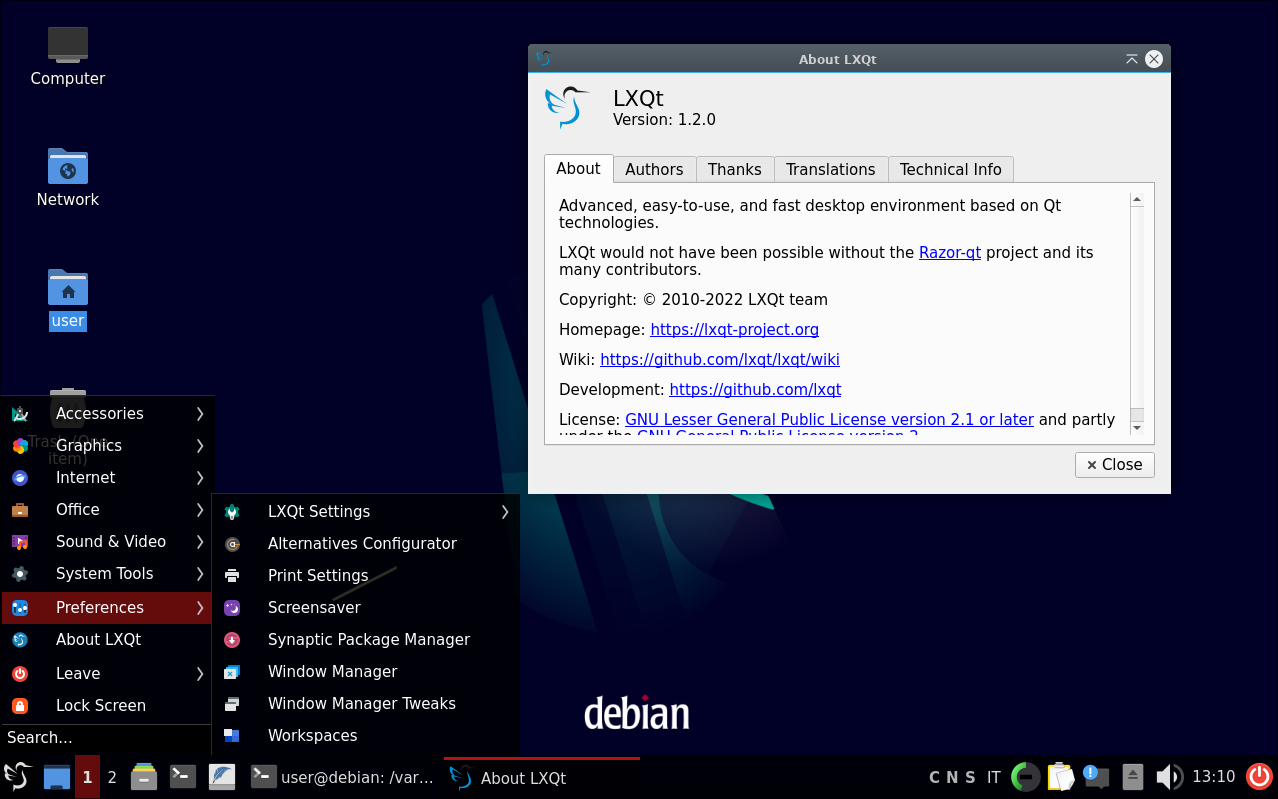Expand the Office submenu
Screen dimensions: 1278x799
107,510
